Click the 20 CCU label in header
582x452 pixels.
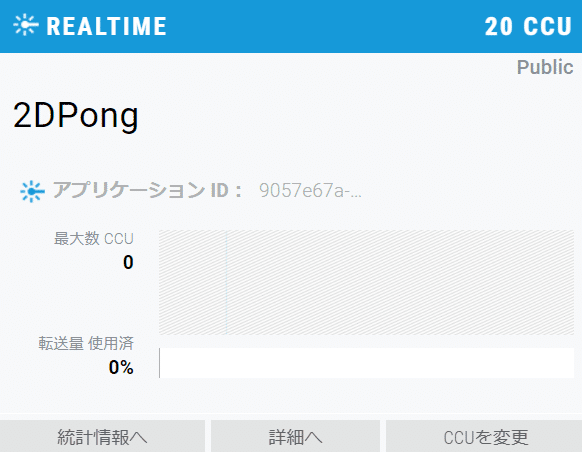(528, 26)
